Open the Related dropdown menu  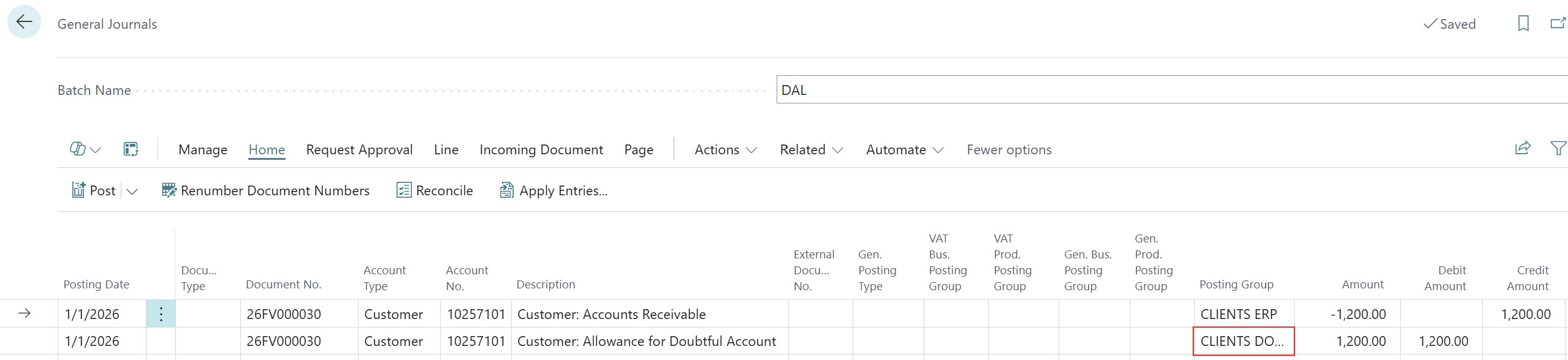pyautogui.click(x=811, y=150)
